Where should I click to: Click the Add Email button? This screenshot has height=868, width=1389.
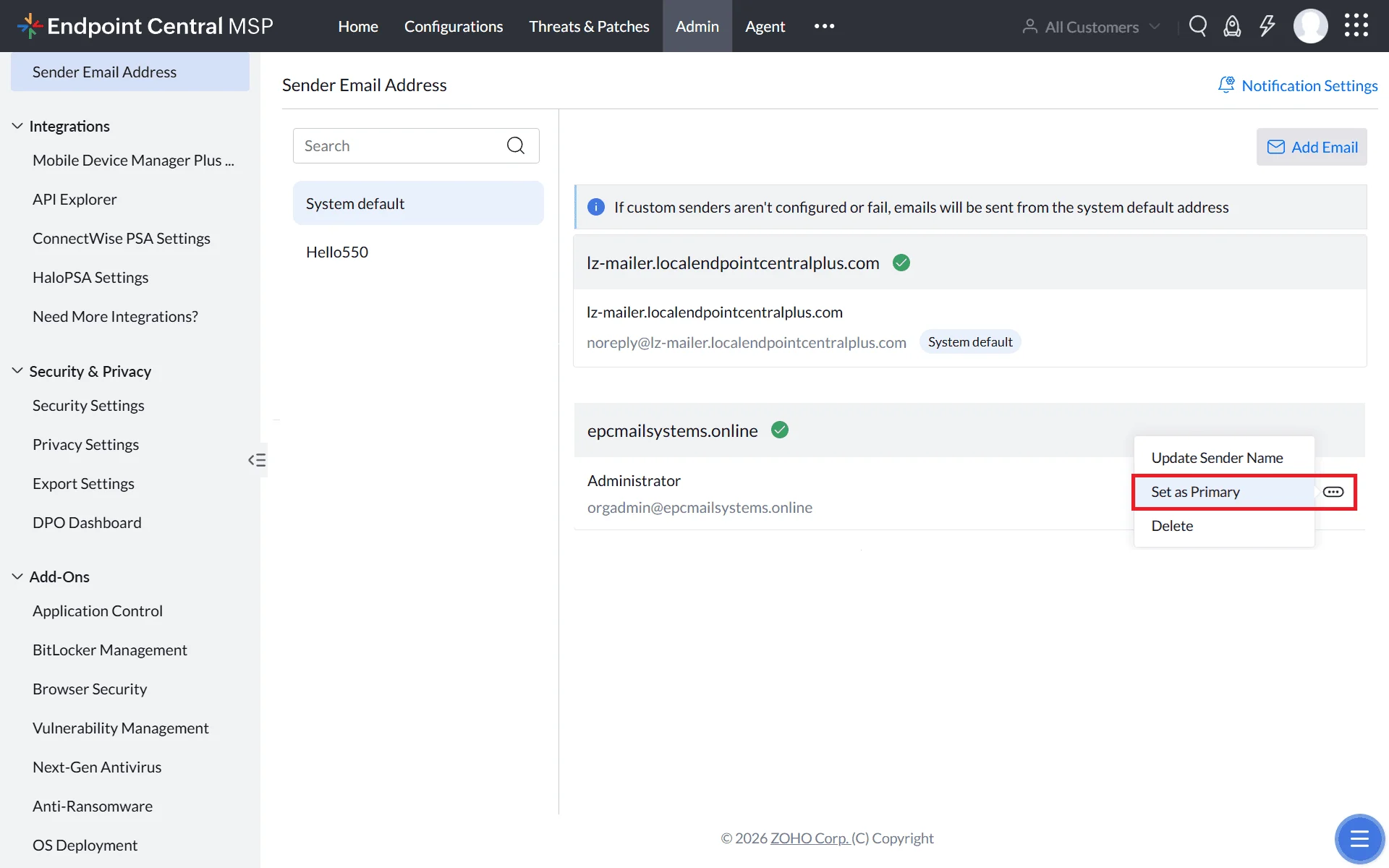(x=1312, y=147)
